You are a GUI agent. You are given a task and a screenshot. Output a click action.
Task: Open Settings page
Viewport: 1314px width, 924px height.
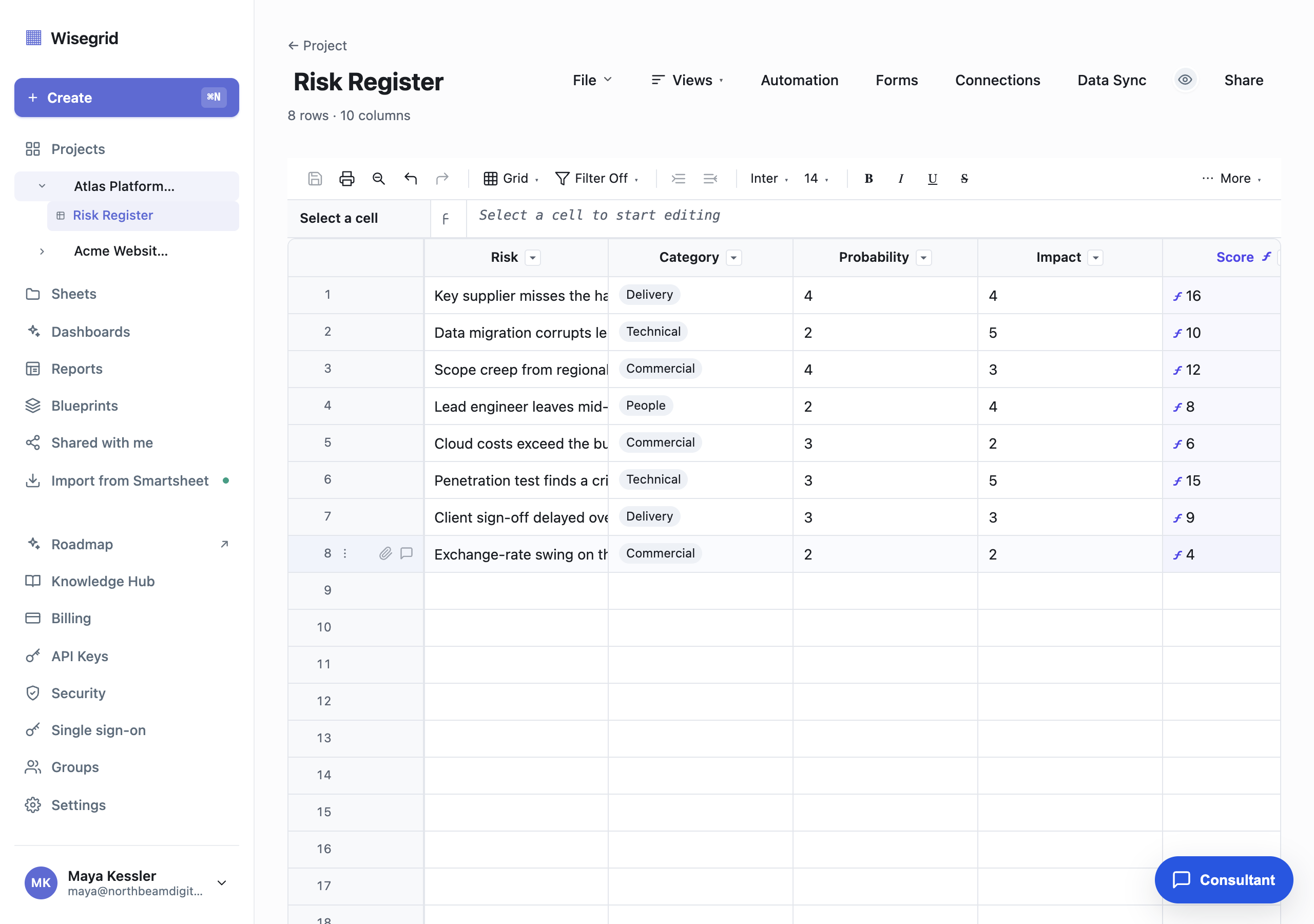[x=127, y=805]
